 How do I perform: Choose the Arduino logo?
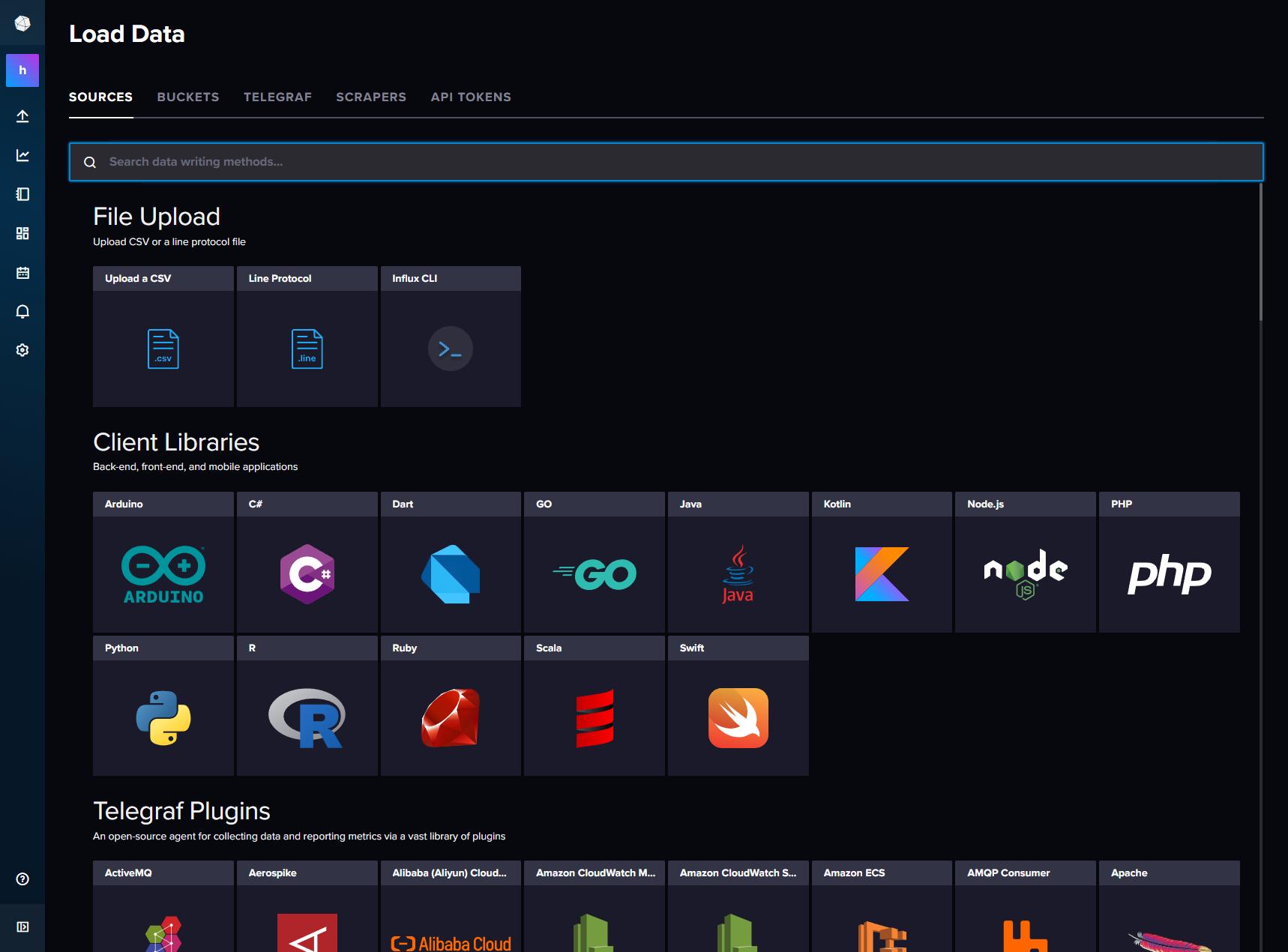tap(163, 574)
